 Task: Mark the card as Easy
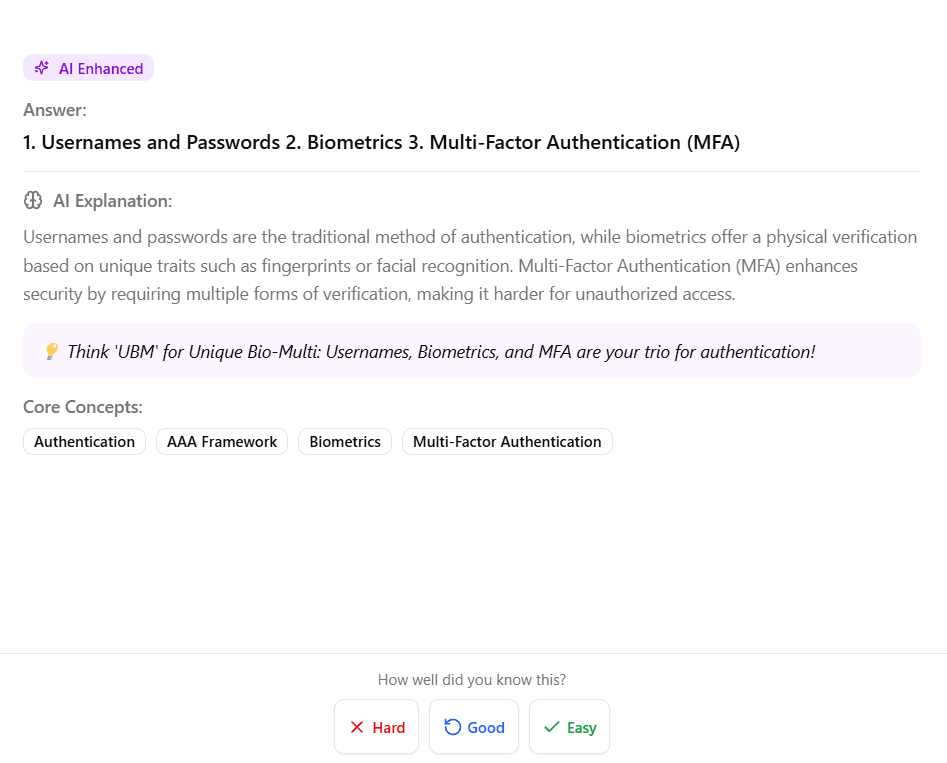569,727
